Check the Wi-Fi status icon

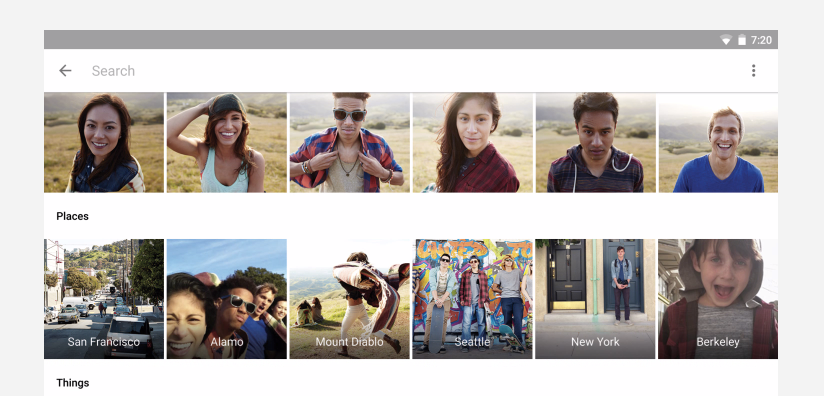726,40
